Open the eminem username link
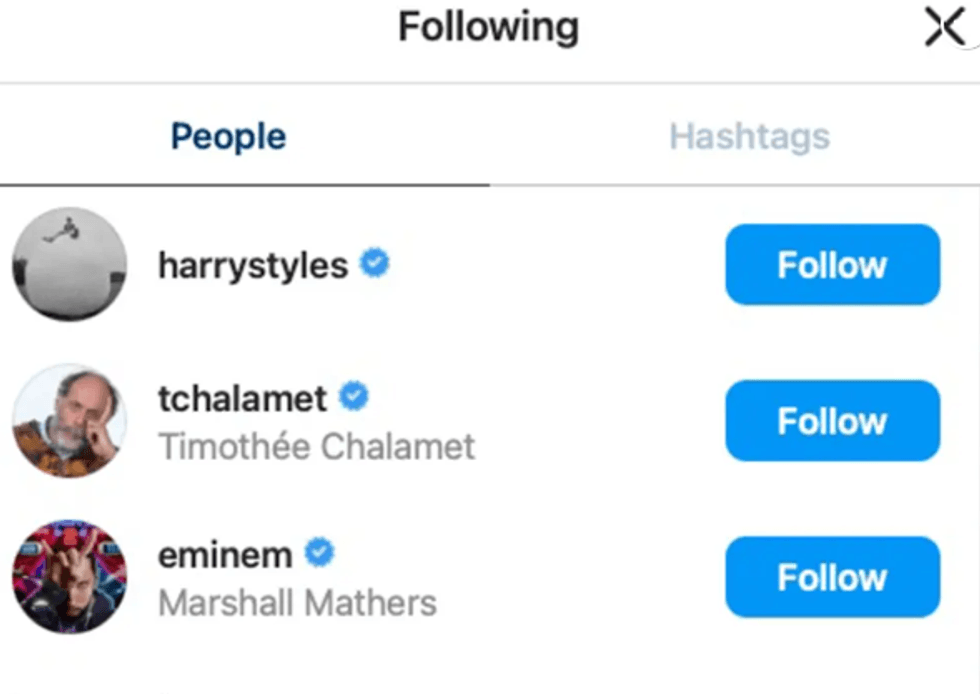Screen dimensions: 980x694 [x=225, y=554]
